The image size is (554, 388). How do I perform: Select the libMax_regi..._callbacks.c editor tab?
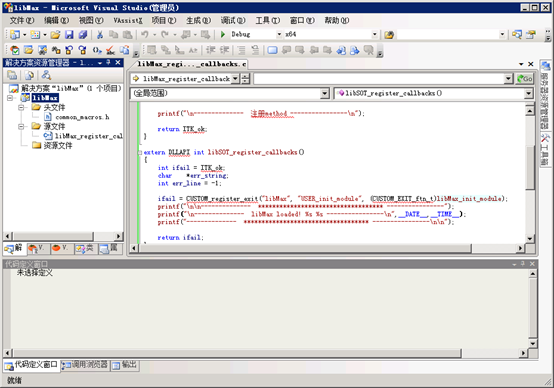pos(191,64)
